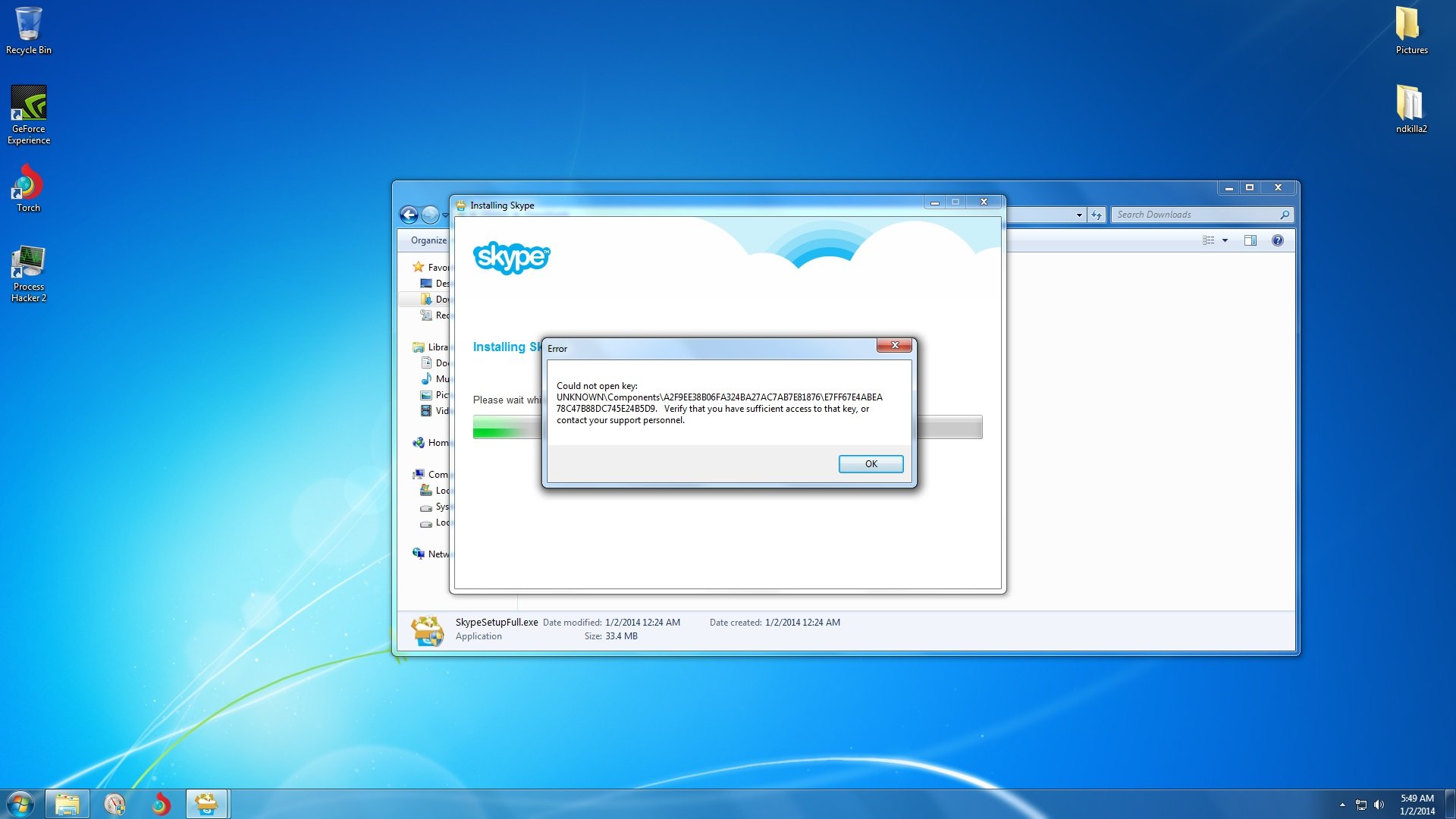Open GeForce Experience desktop icon
1456x819 pixels.
[29, 115]
